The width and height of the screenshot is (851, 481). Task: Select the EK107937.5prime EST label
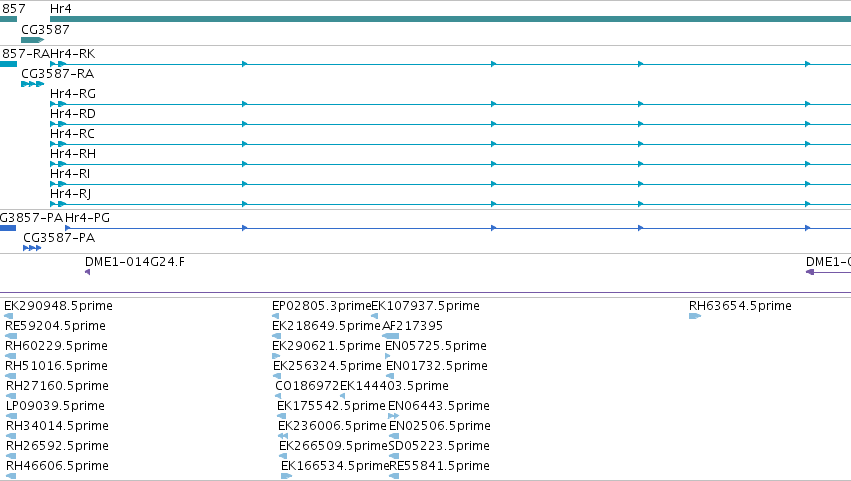[x=426, y=306]
